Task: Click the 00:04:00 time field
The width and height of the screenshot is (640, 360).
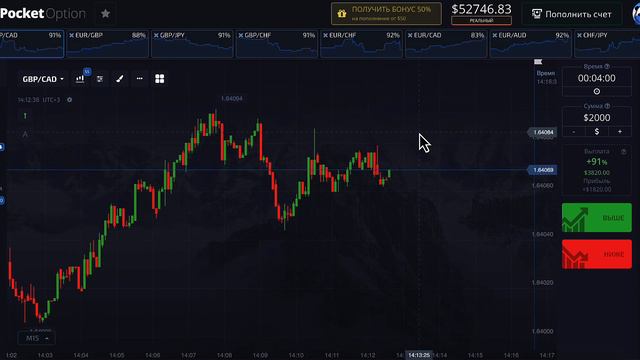Action: pyautogui.click(x=597, y=78)
